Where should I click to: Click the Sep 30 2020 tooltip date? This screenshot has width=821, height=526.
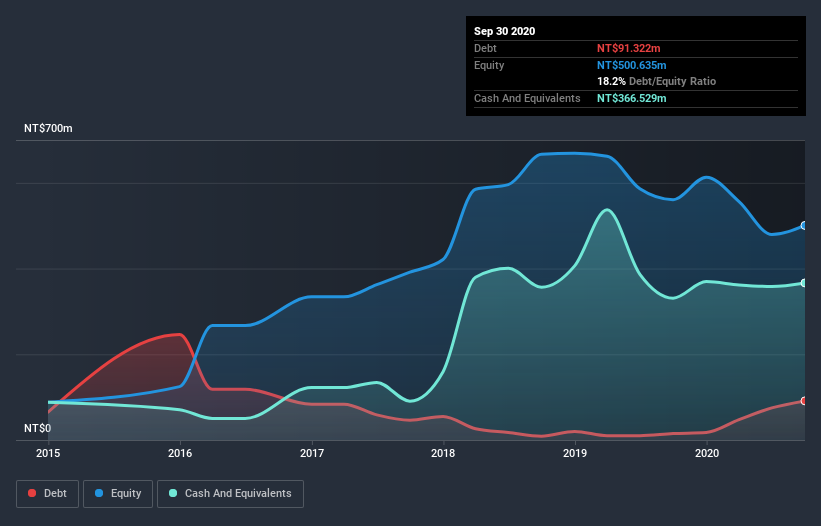pyautogui.click(x=505, y=31)
